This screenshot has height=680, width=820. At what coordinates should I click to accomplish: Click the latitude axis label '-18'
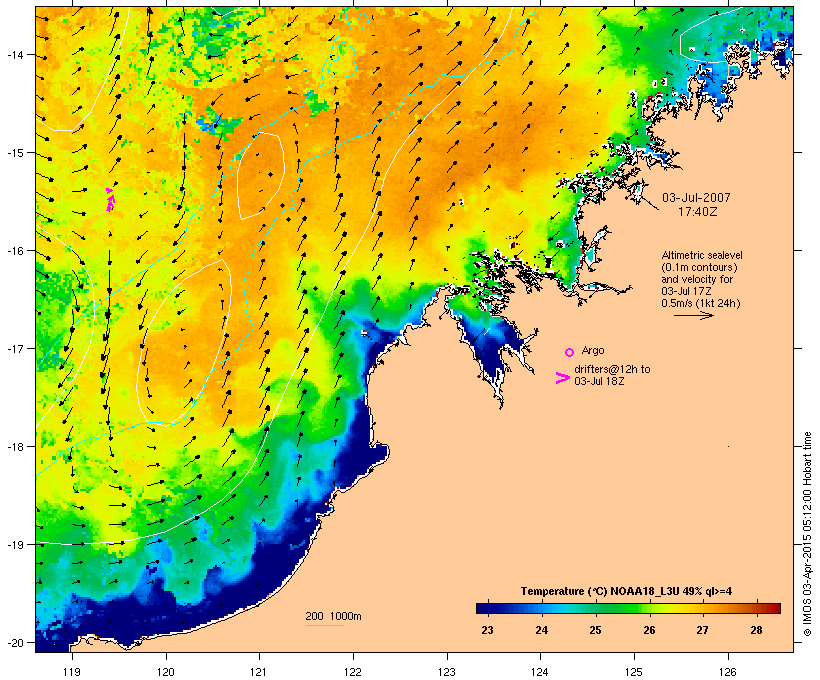coord(14,446)
